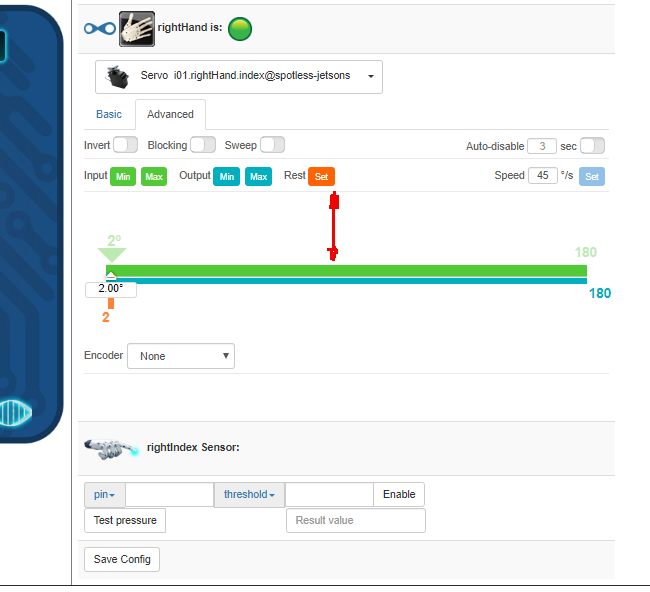Click the Result value field
Image resolution: width=650 pixels, height=592 pixels.
[x=356, y=521]
